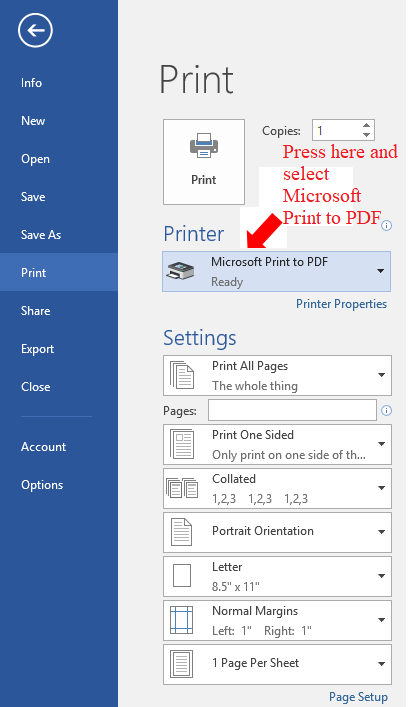The height and width of the screenshot is (707, 408).
Task: Expand the Normal Margins dropdown
Action: (x=381, y=620)
